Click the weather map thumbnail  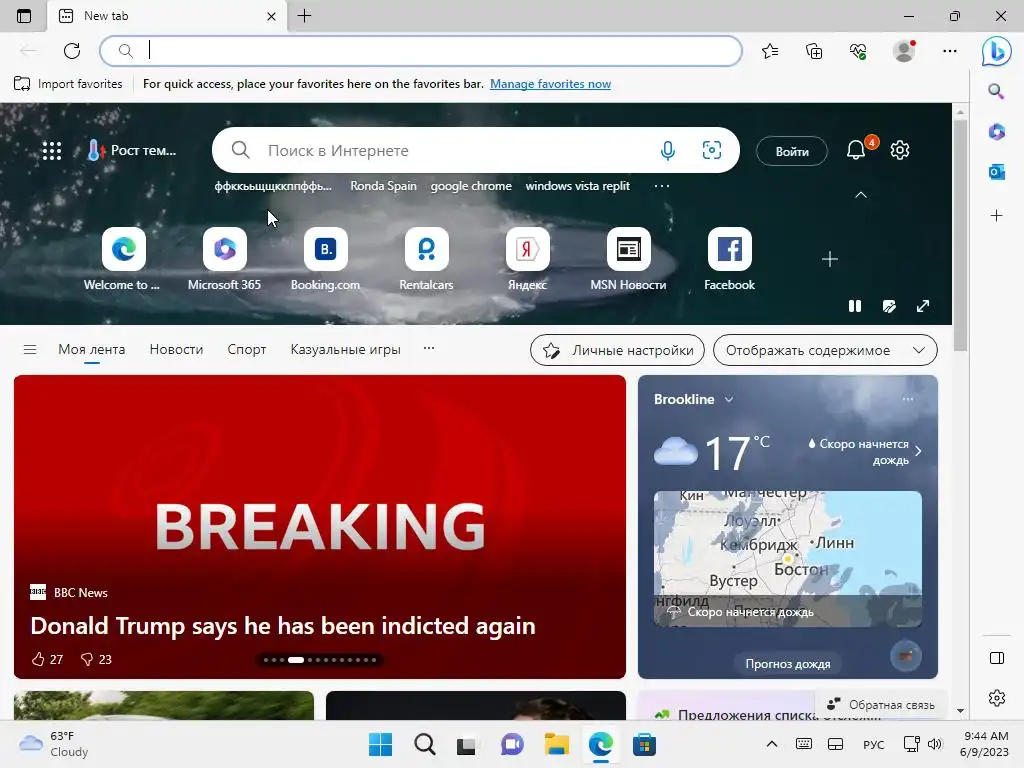coord(788,559)
